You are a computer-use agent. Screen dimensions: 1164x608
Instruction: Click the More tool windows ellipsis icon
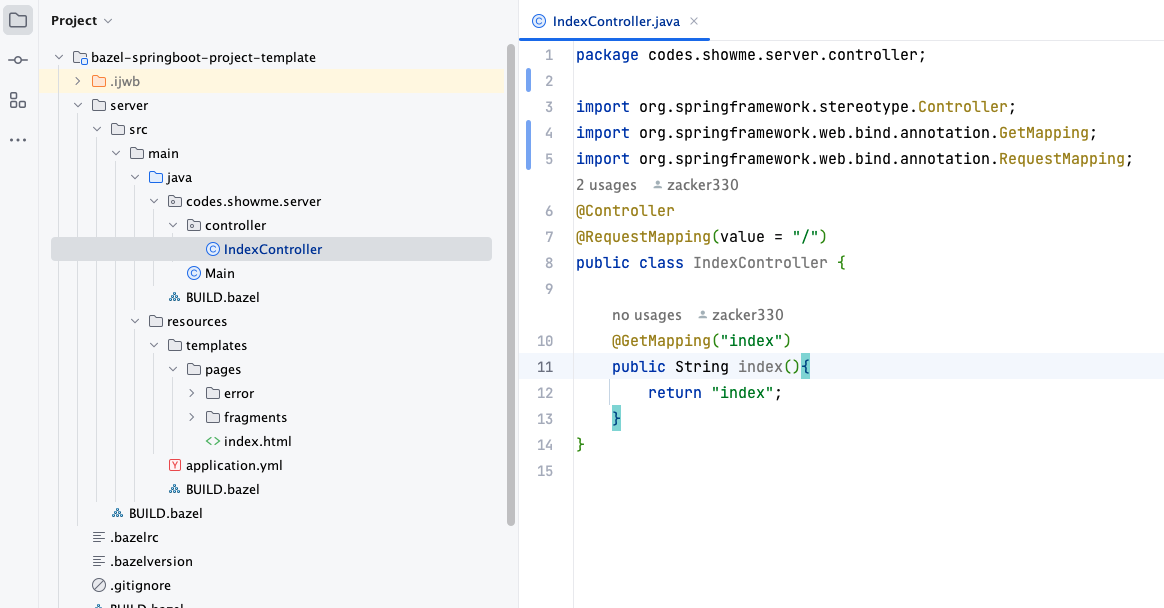18,140
